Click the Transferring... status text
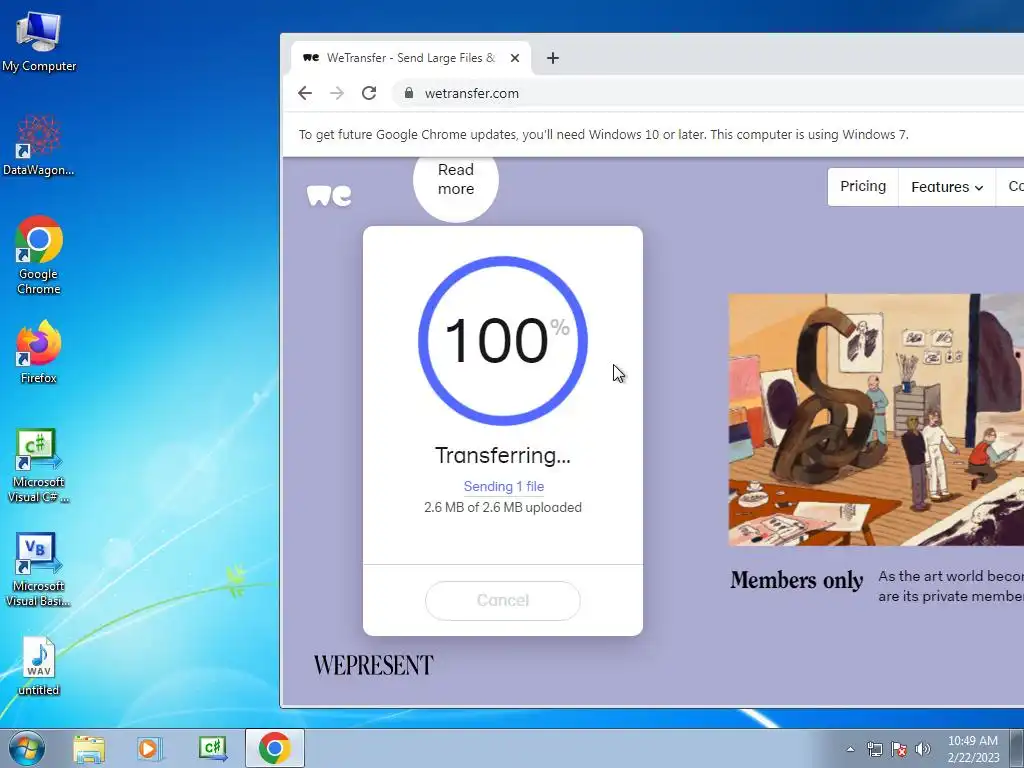 tap(503, 455)
